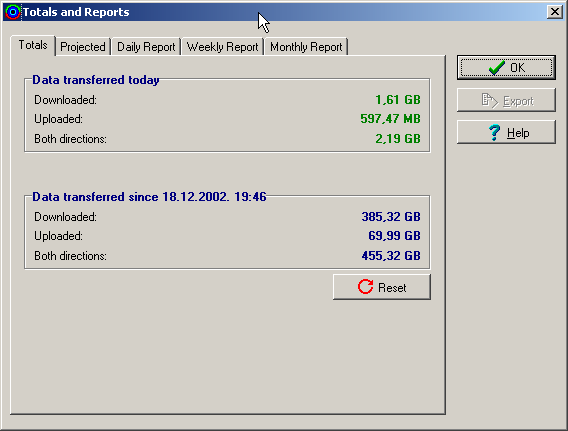Open the Weekly Report tab
Image resolution: width=568 pixels, height=431 pixels.
tap(222, 47)
